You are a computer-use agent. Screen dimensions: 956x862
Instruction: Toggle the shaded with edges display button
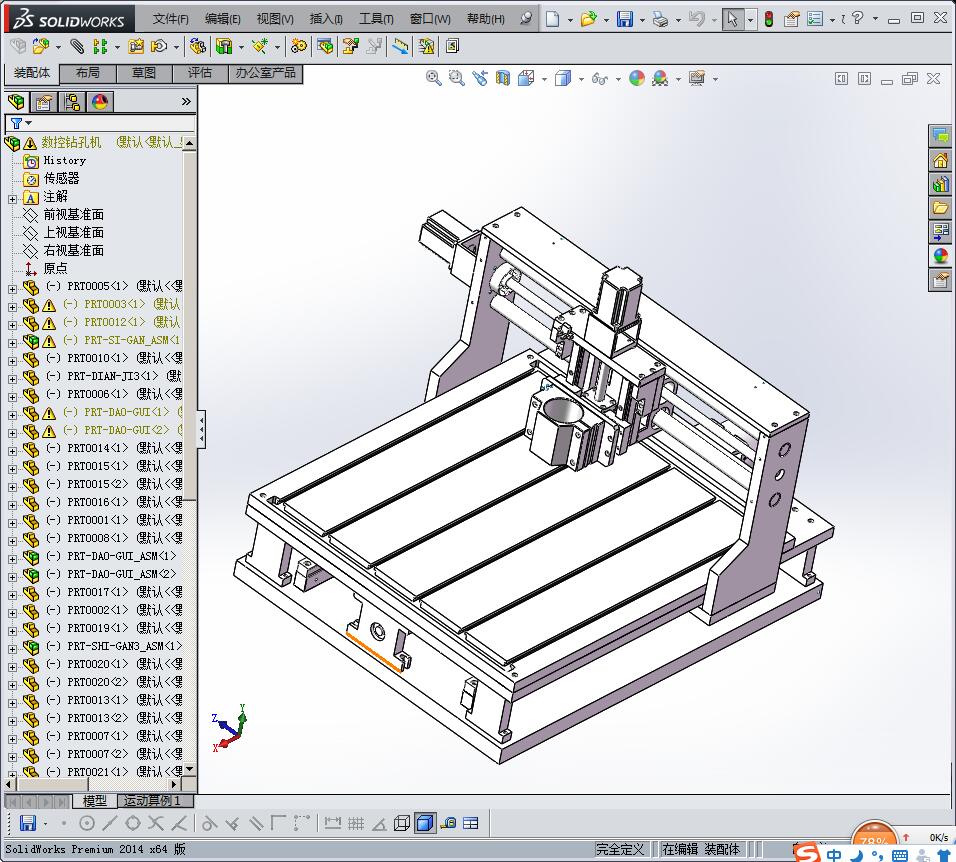424,823
